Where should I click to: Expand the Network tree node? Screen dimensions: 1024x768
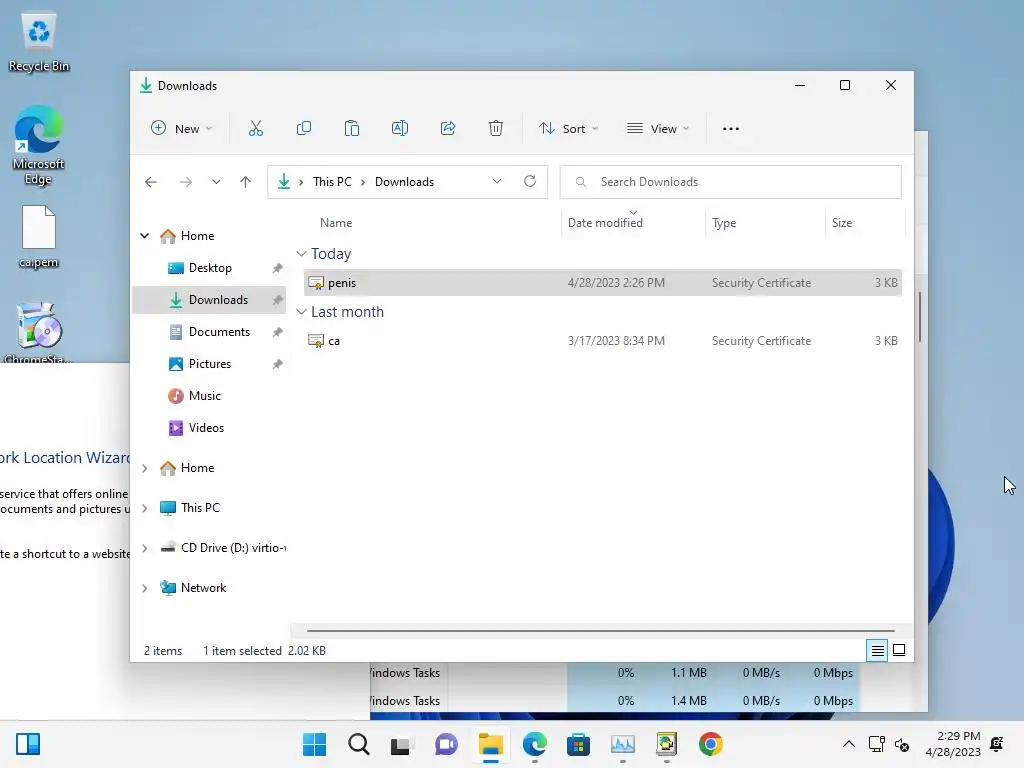click(x=145, y=588)
